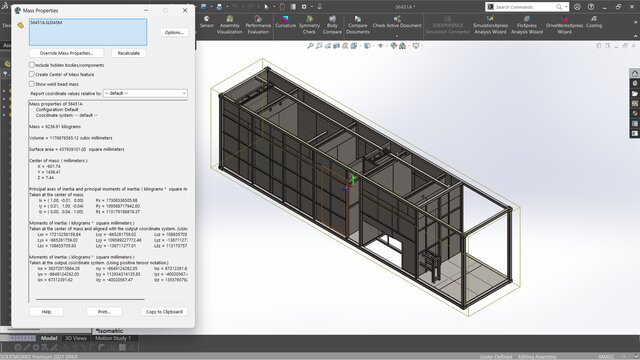This screenshot has width=640, height=360.
Task: Collapse the CommandManager ribbon
Action: 635,36
